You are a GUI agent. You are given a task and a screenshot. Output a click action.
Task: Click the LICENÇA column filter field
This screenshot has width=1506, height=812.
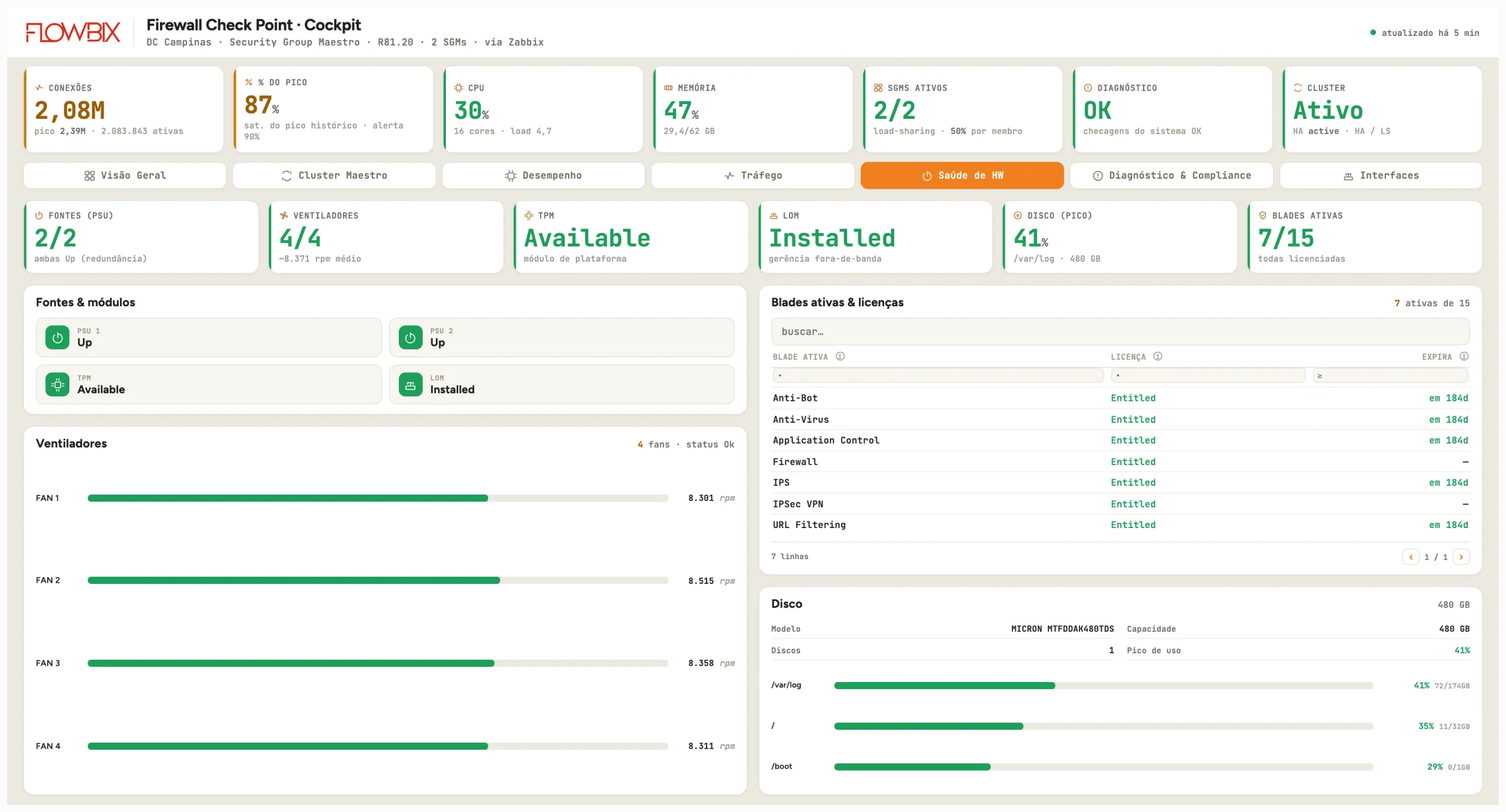1208,375
